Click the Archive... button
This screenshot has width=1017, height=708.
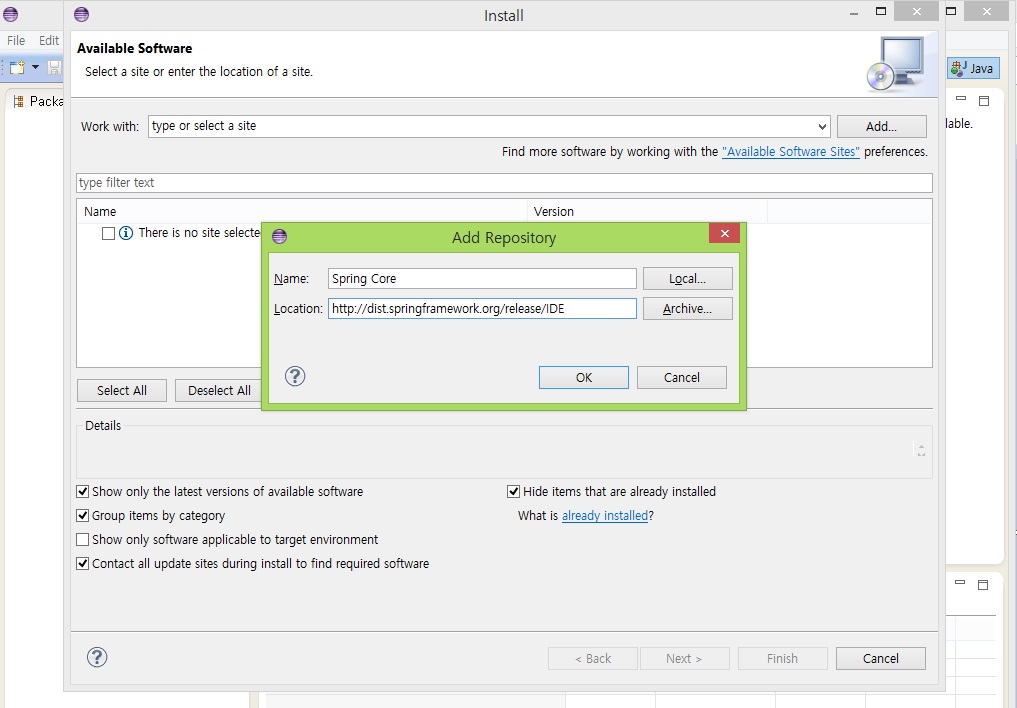point(687,309)
